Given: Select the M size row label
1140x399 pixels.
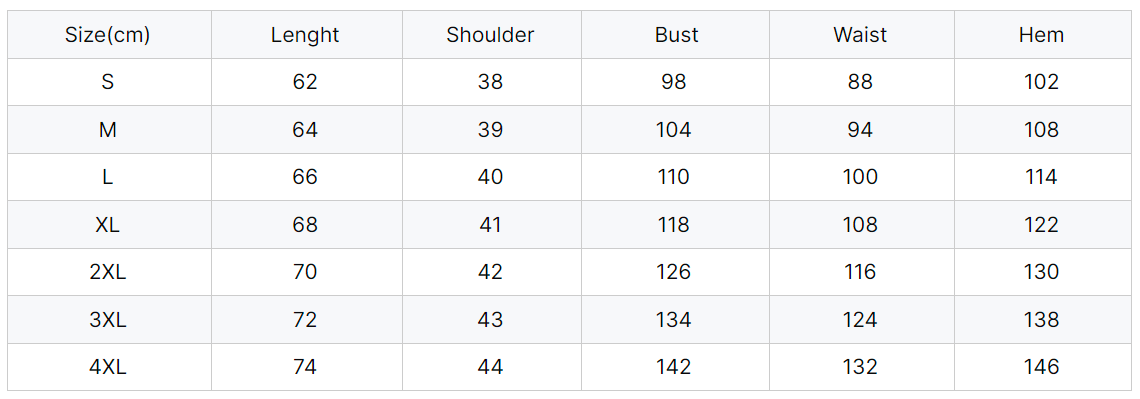Looking at the screenshot, I should coord(108,130).
